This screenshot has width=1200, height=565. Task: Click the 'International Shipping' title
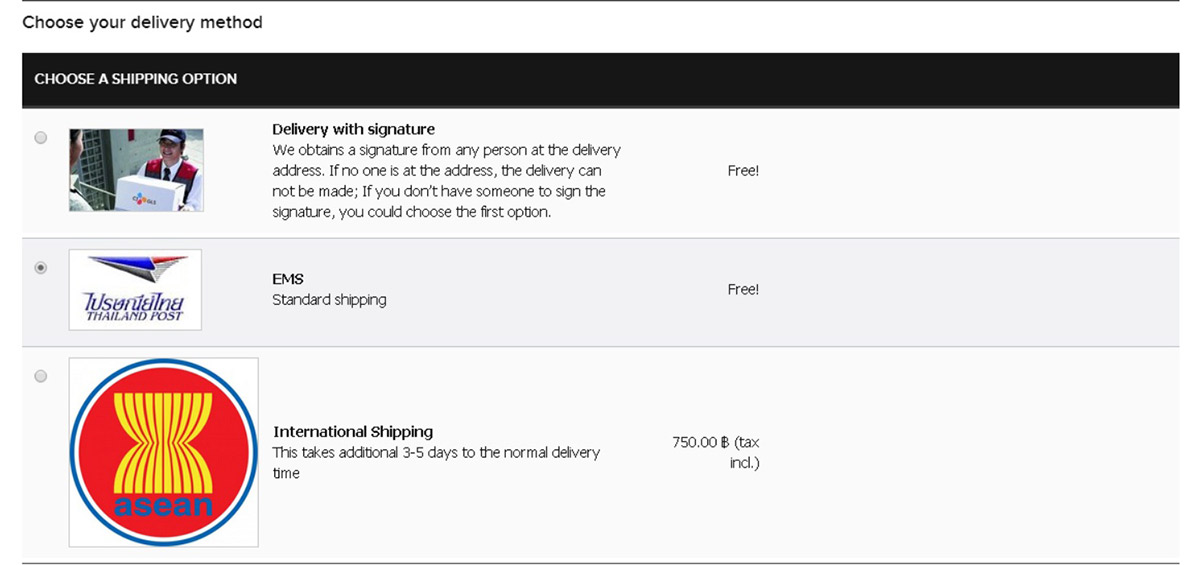(x=353, y=432)
